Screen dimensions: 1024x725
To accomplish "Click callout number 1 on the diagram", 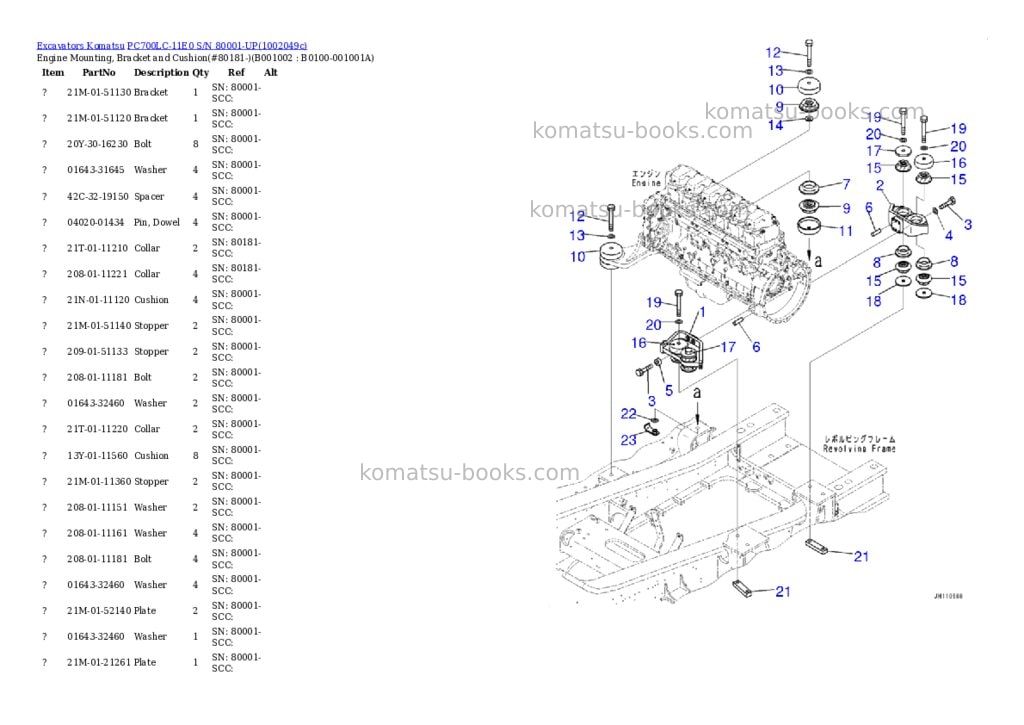I will pos(702,313).
